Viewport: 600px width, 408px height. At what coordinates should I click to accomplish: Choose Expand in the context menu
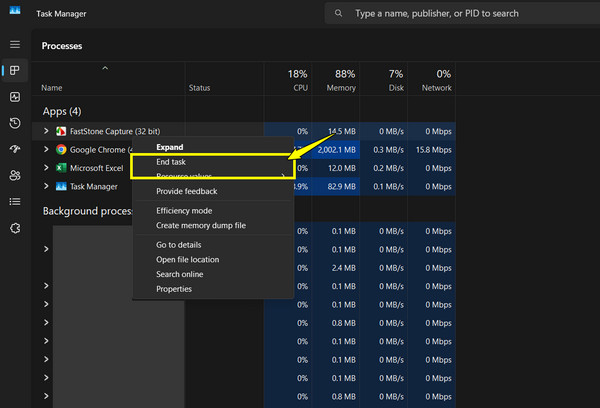point(170,147)
